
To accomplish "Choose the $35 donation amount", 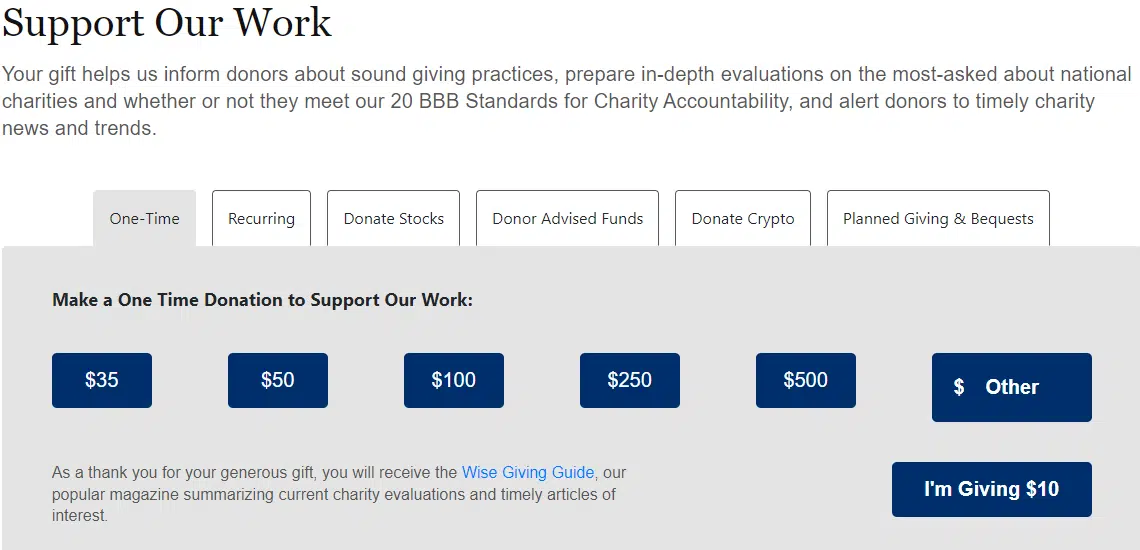I will click(102, 380).
